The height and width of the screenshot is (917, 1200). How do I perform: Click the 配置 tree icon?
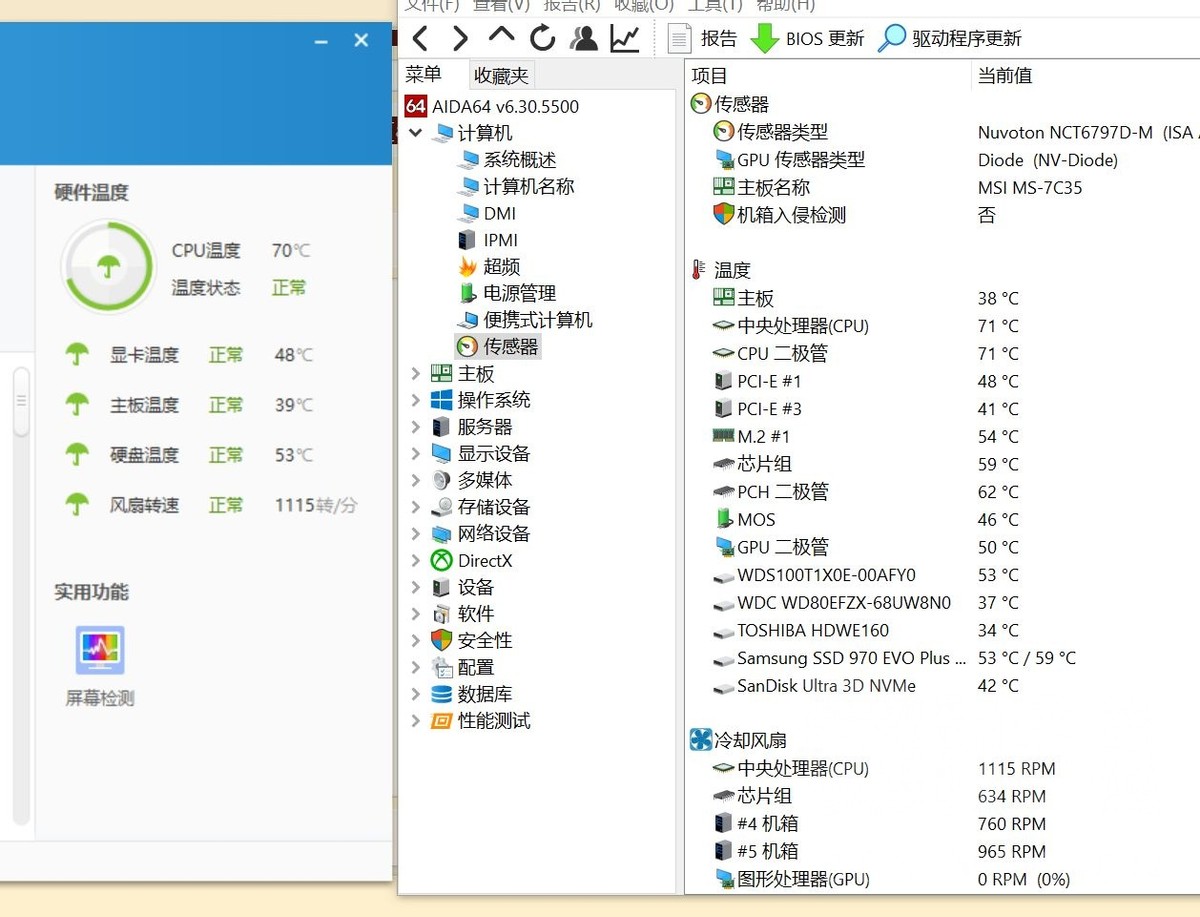[441, 668]
